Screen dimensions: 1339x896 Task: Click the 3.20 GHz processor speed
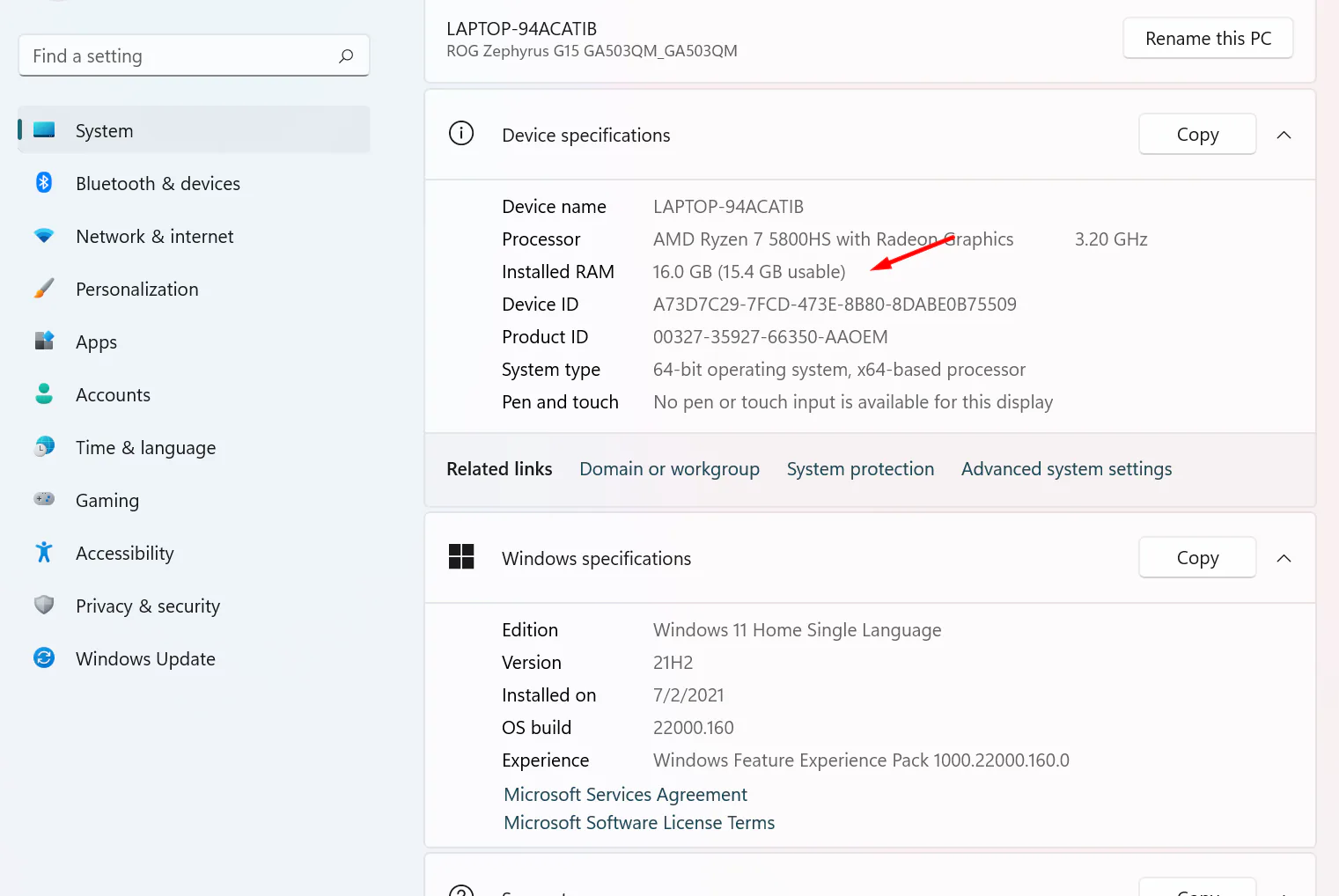1111,239
